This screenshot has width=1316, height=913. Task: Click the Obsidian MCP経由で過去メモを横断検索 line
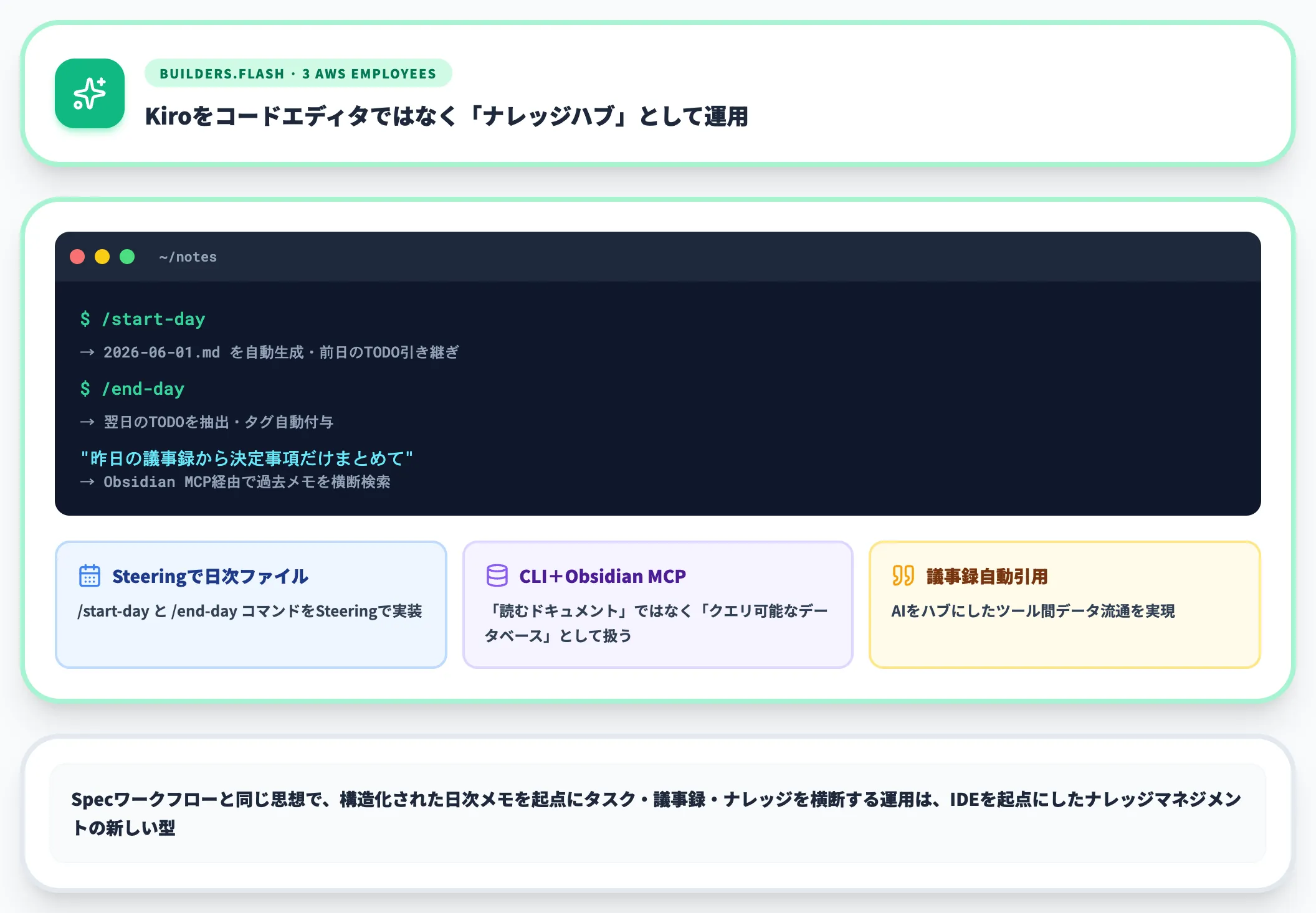point(236,482)
